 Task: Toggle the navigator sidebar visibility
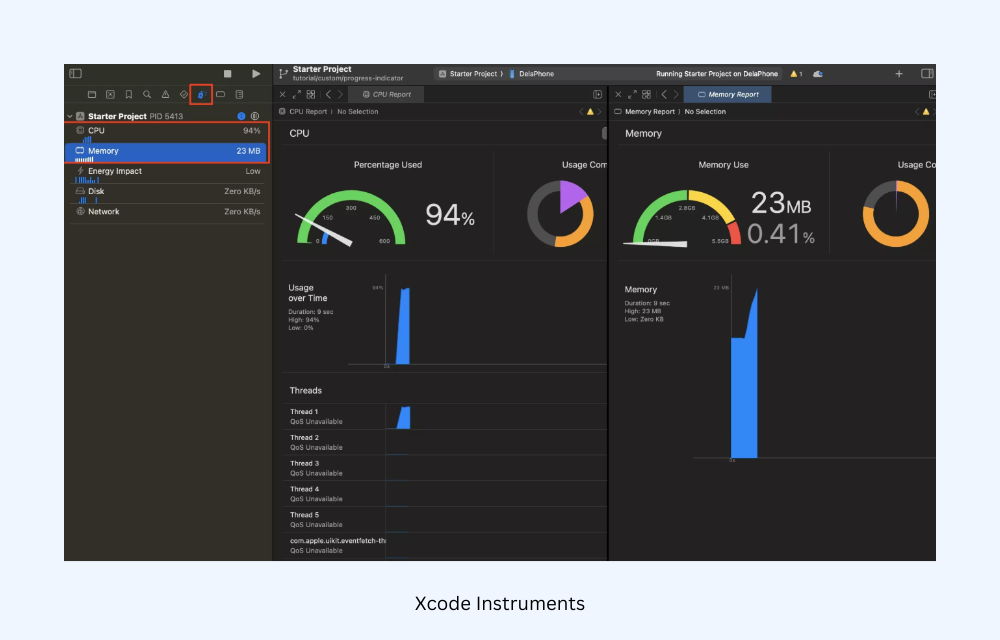pyautogui.click(x=75, y=73)
